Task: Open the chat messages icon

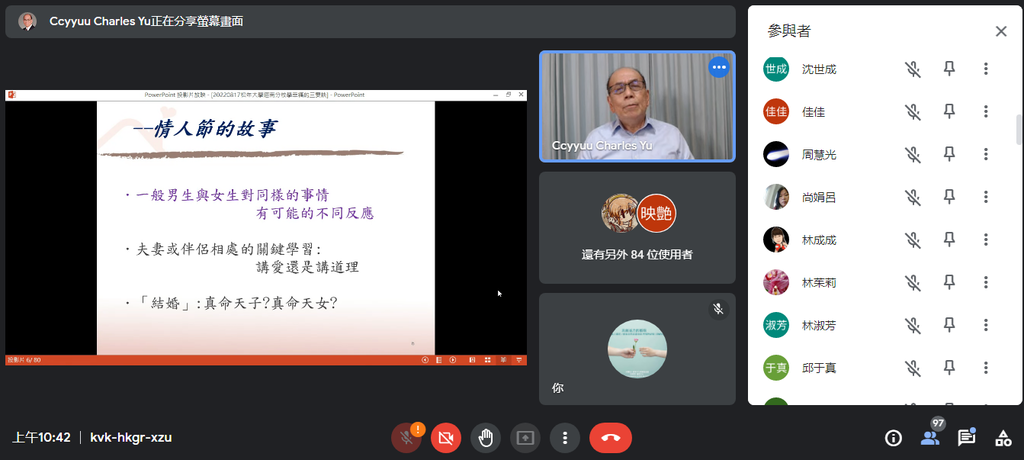Action: click(967, 438)
